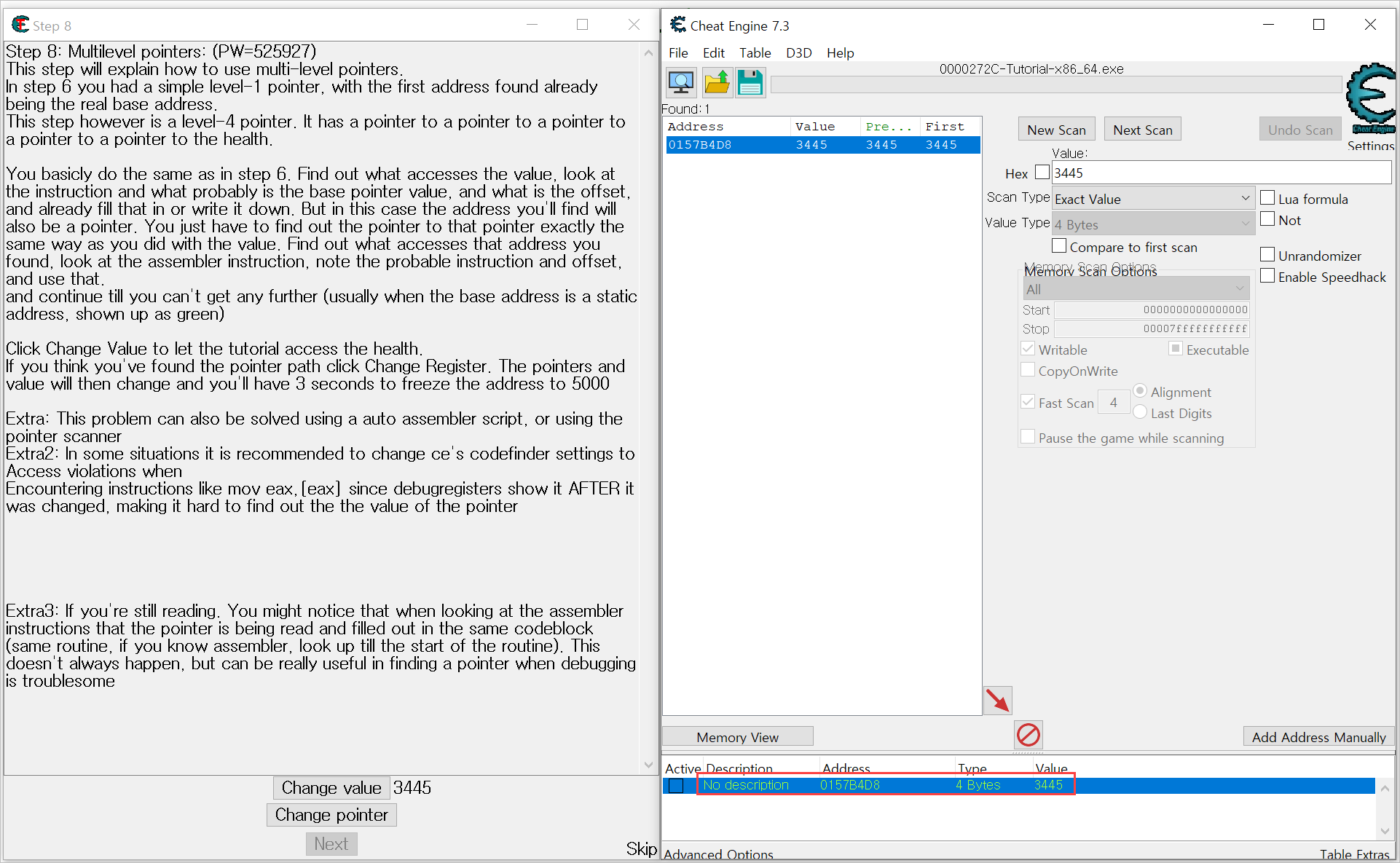Click the Next Scan button

pyautogui.click(x=1142, y=130)
